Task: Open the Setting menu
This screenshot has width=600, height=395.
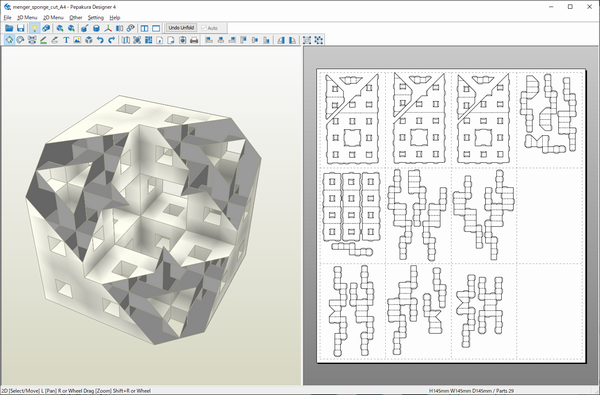Action: point(96,18)
